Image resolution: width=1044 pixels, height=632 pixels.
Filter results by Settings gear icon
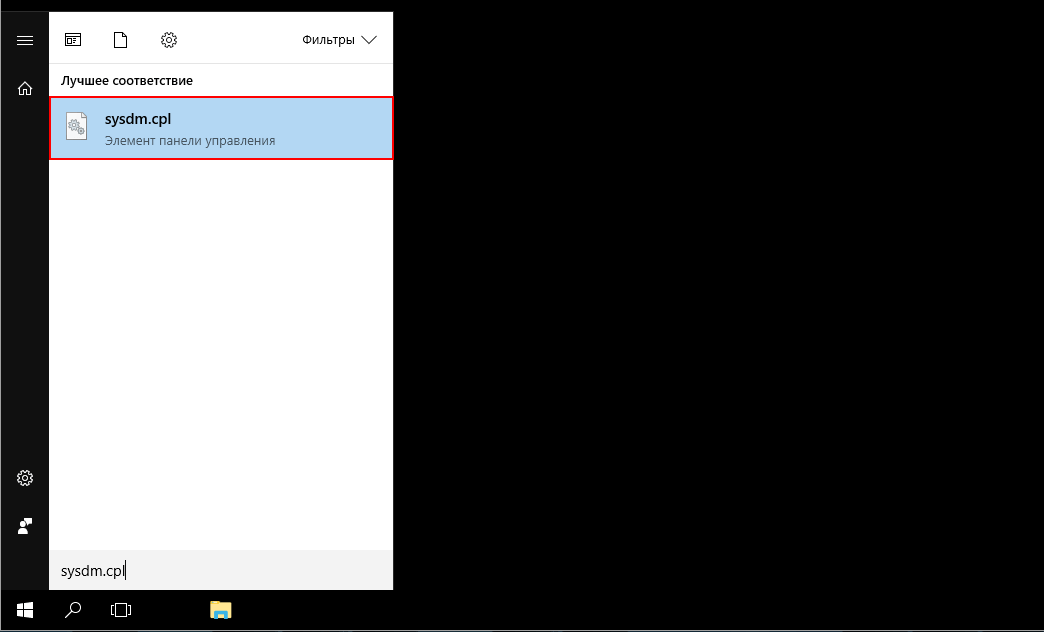[x=168, y=40]
